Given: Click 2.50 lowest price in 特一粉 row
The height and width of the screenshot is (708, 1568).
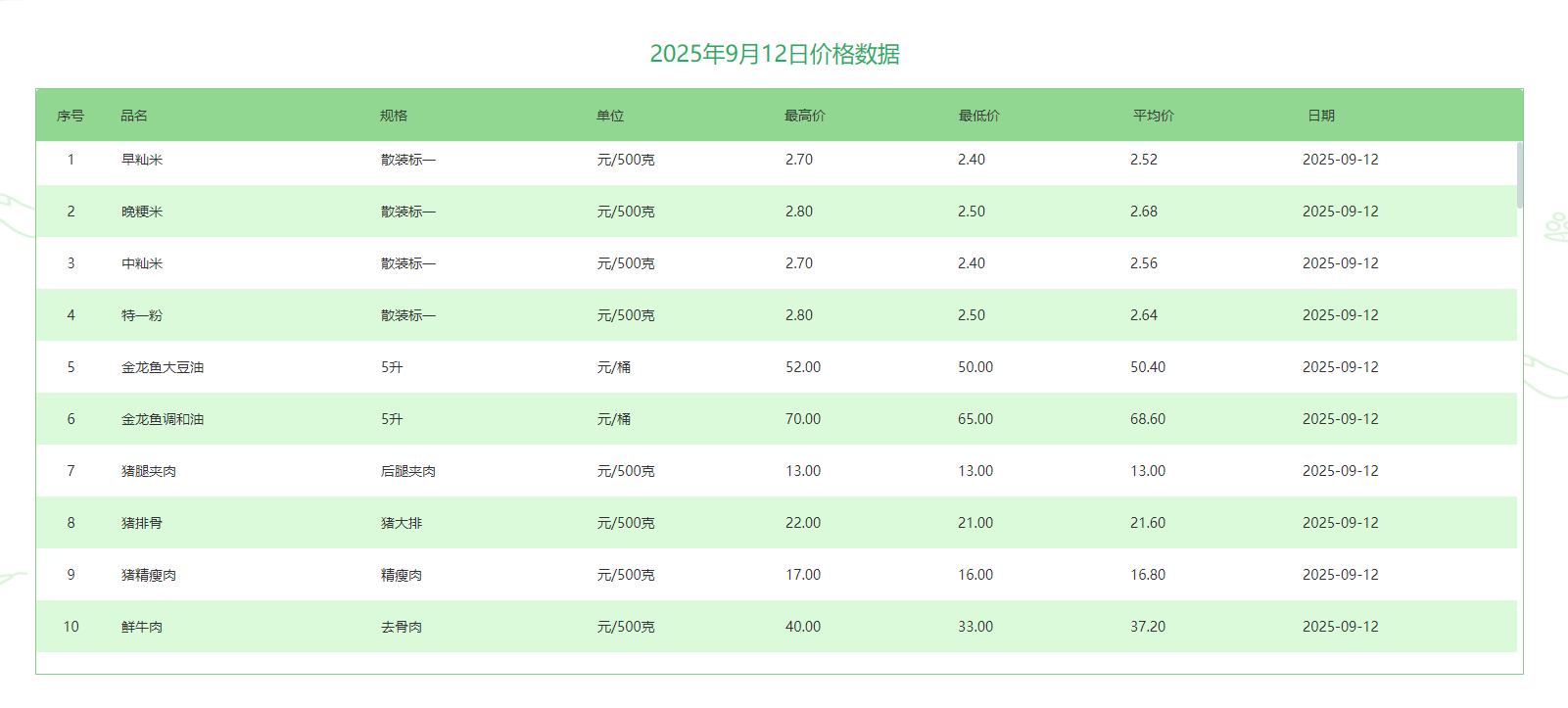Looking at the screenshot, I should click(972, 315).
